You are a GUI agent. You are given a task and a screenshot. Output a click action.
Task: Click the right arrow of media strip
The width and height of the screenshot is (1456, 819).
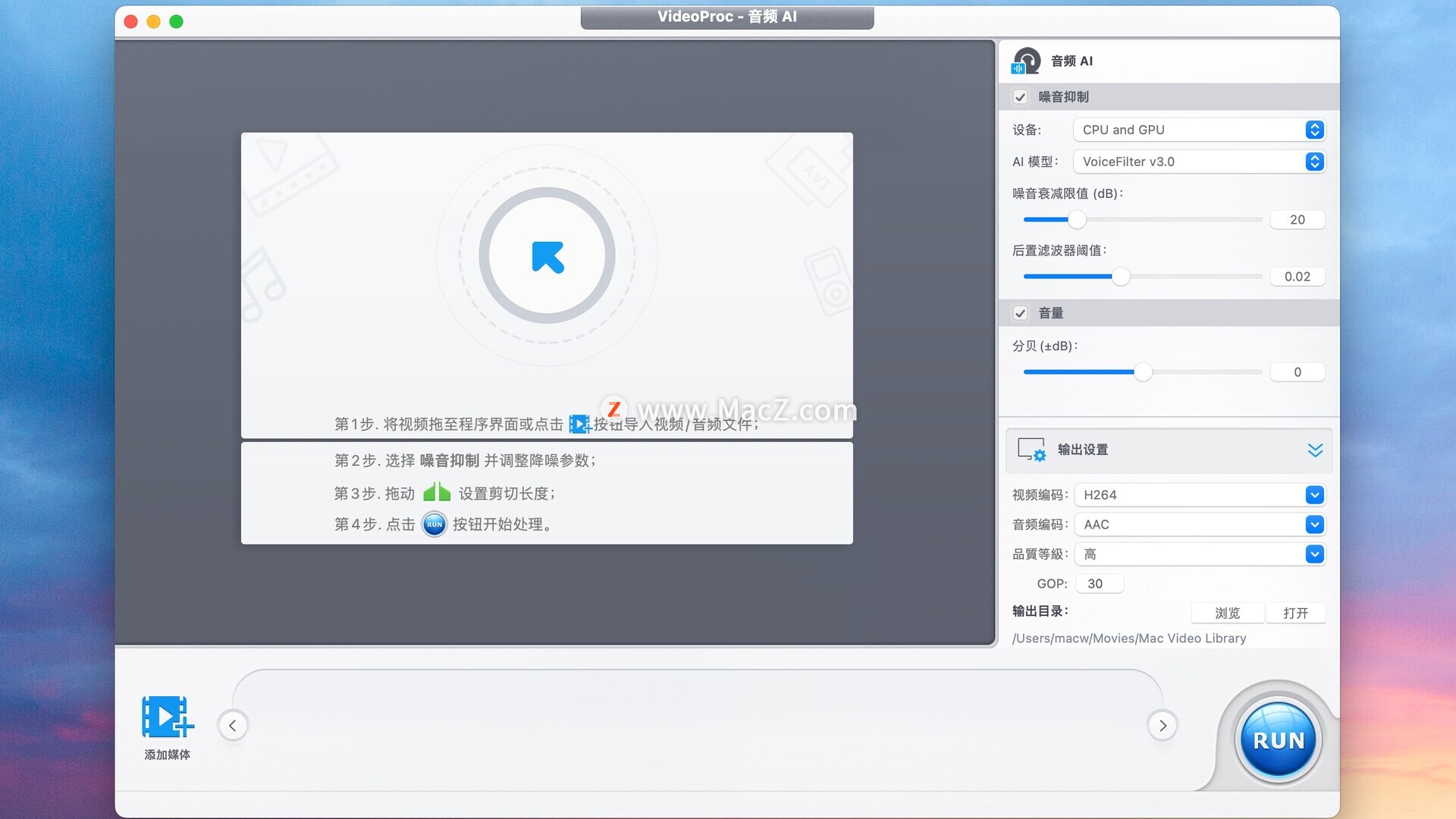(1163, 726)
